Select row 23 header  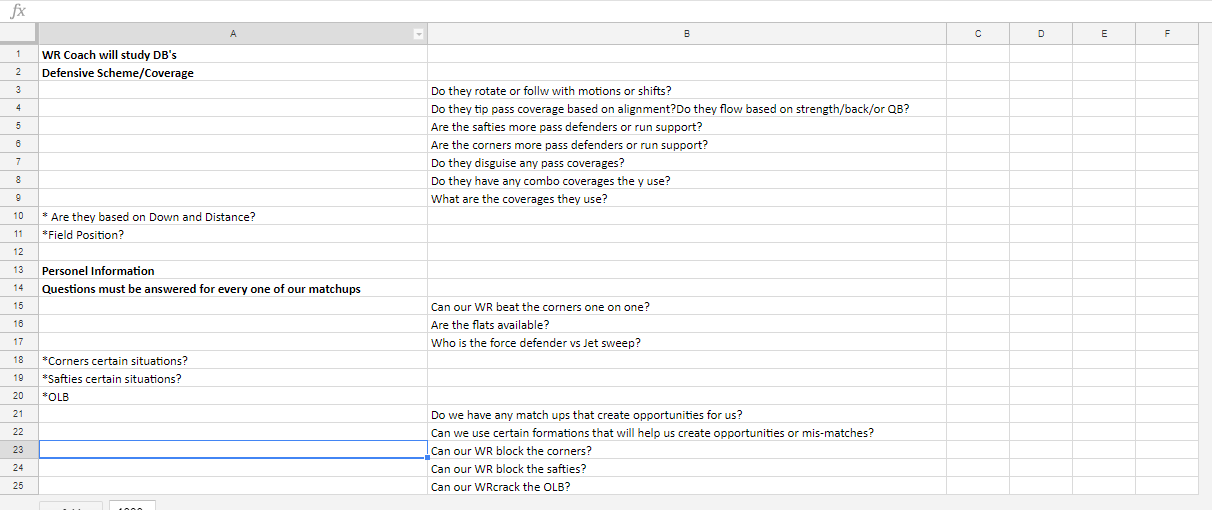(x=19, y=451)
